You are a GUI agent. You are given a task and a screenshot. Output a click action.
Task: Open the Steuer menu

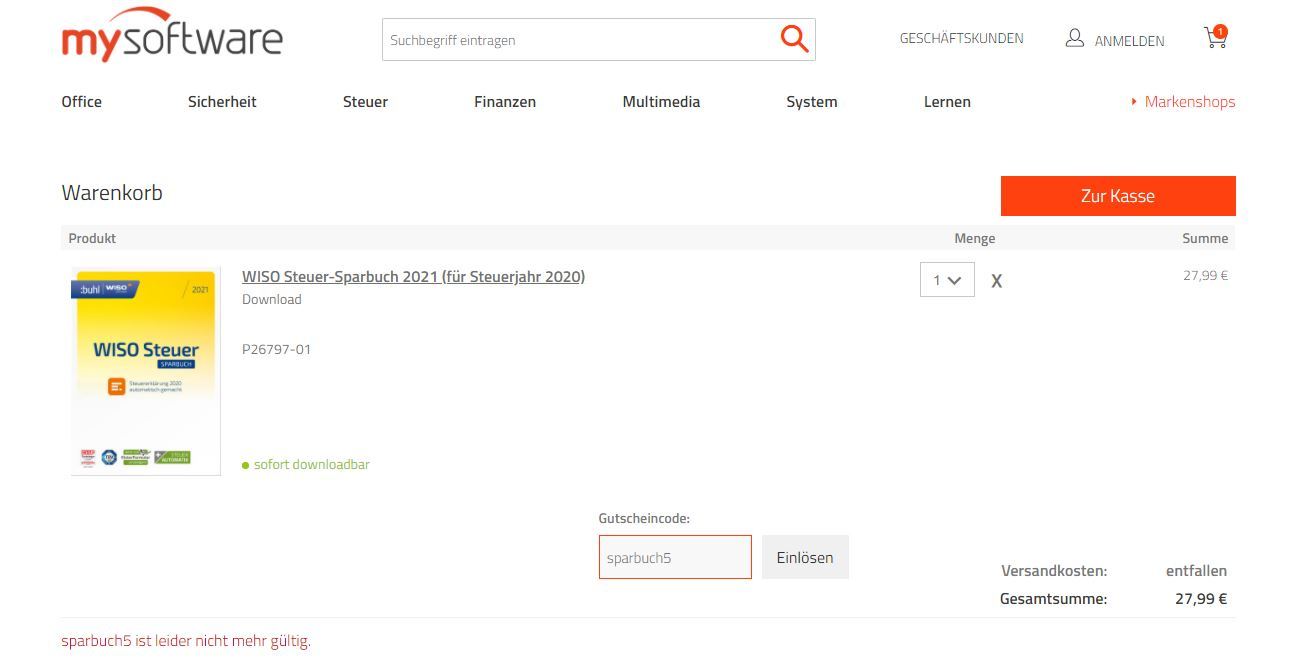point(365,102)
